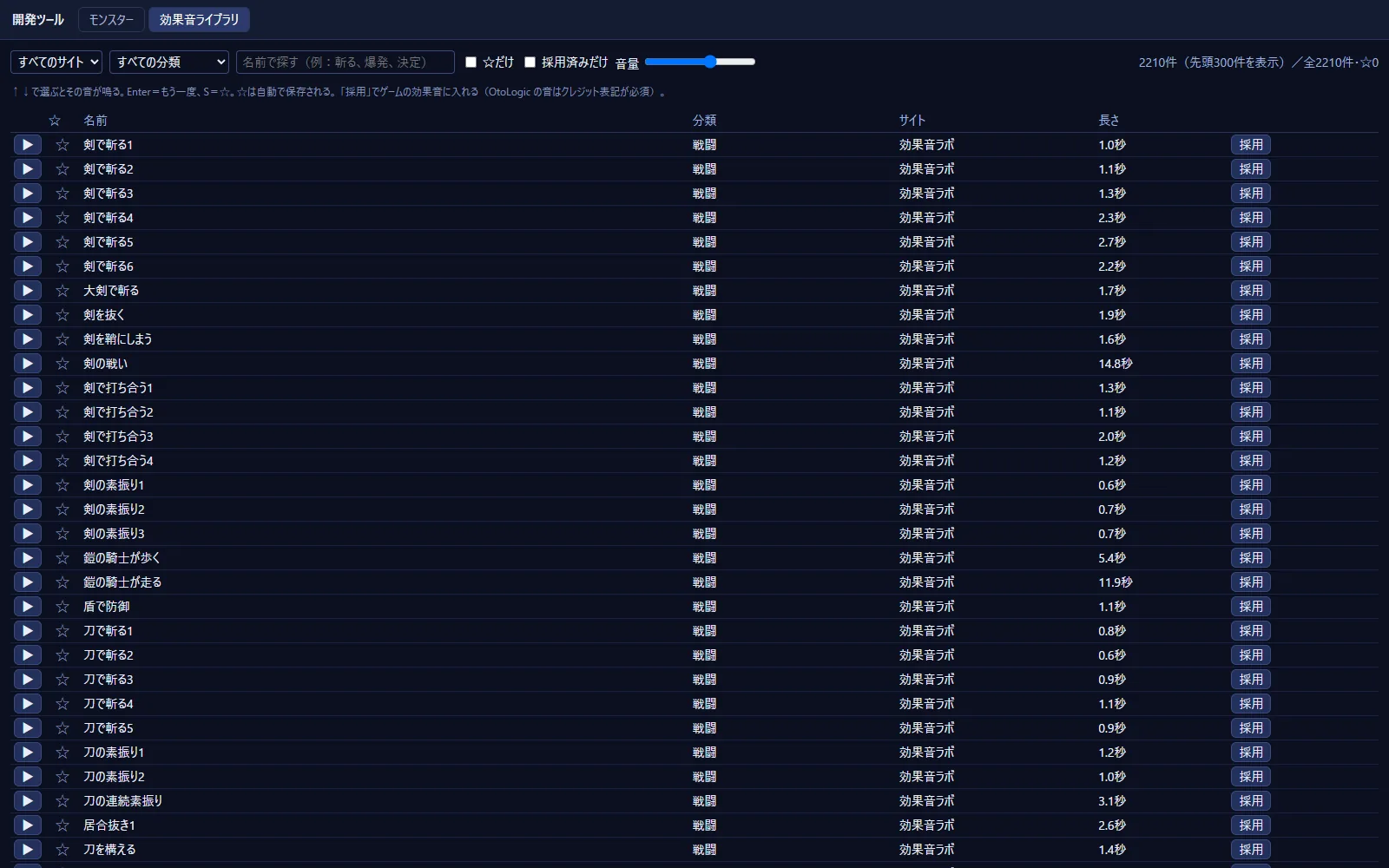This screenshot has height=868, width=1389.
Task: Click the サイト column header
Action: pos(912,121)
